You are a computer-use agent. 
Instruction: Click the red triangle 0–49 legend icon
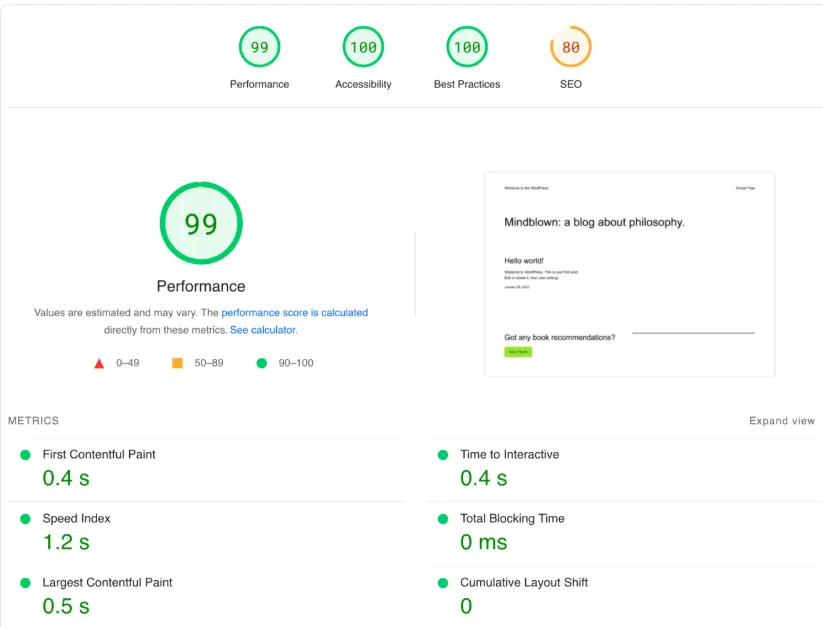click(x=99, y=363)
